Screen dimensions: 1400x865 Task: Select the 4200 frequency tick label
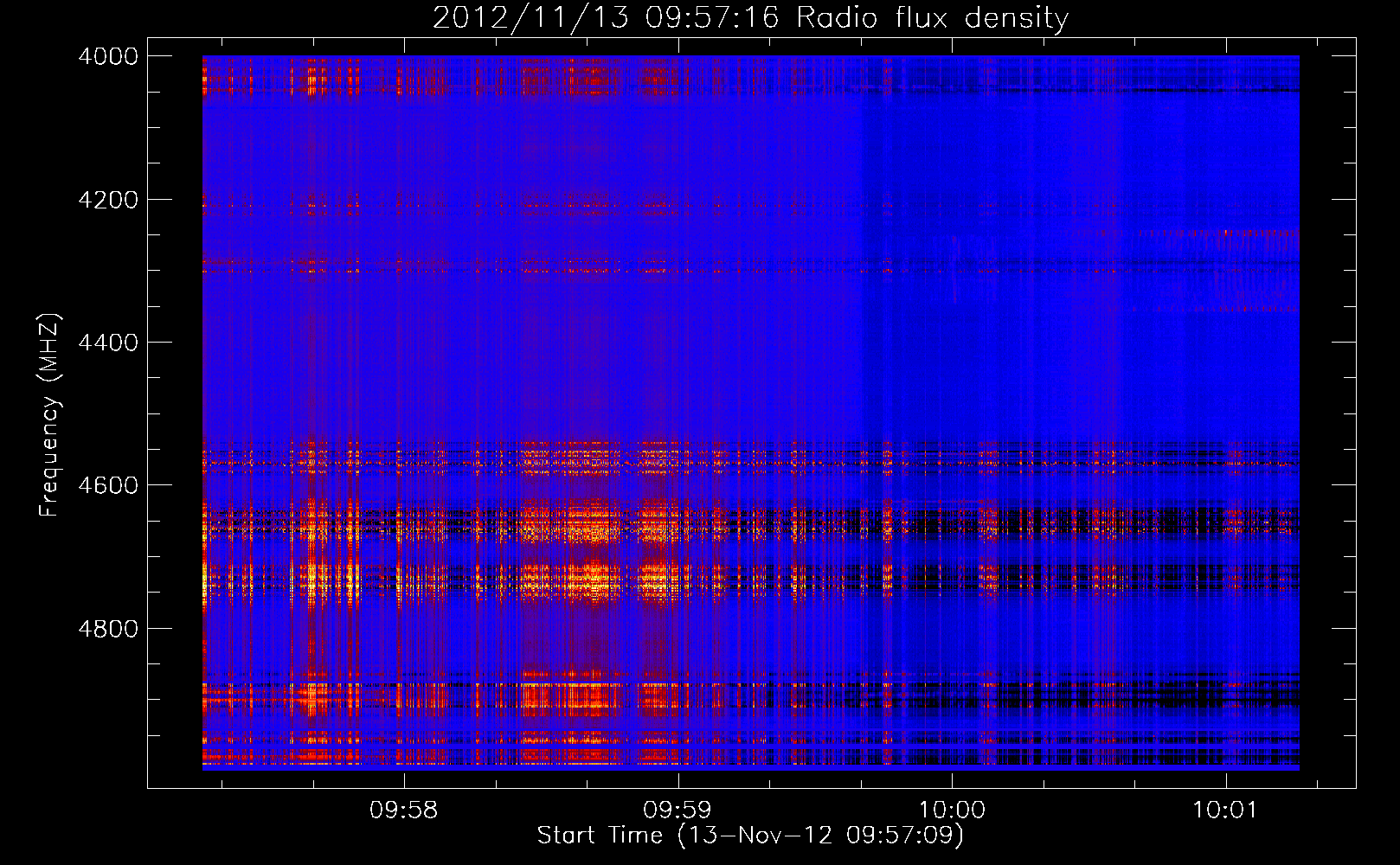click(x=108, y=200)
